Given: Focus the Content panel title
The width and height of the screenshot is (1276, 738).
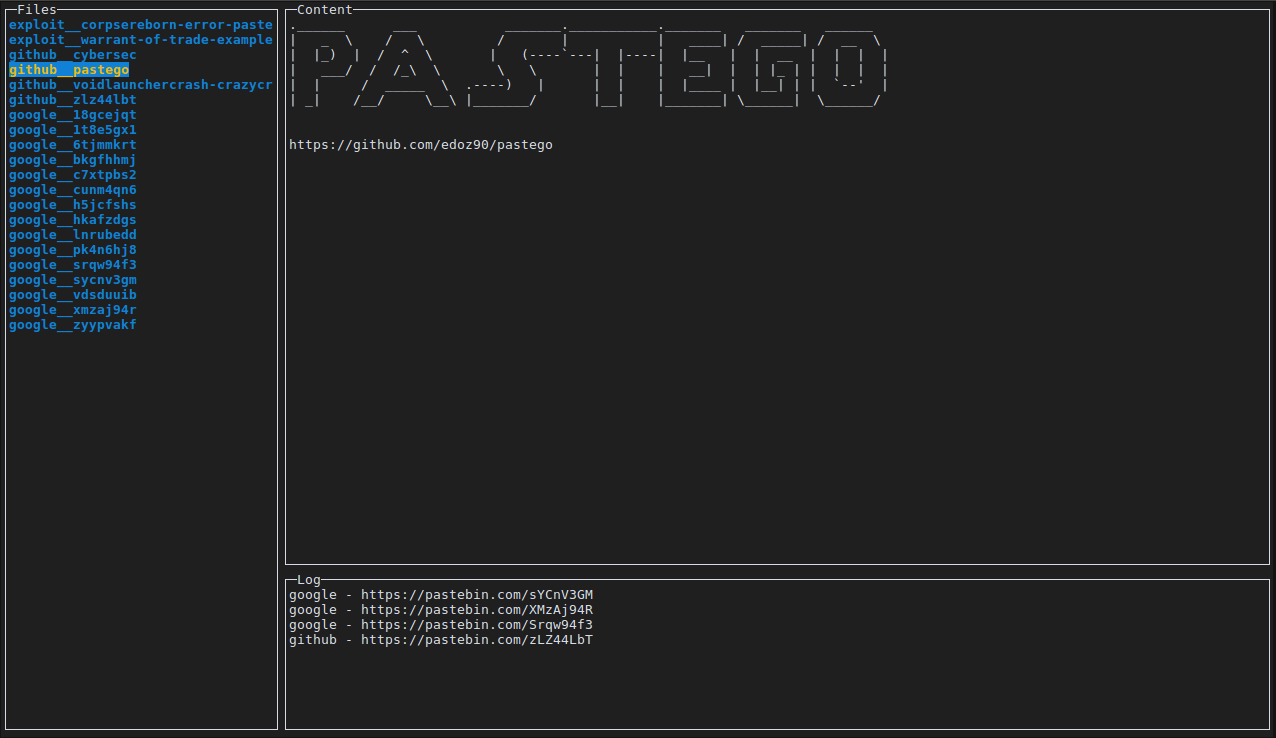Looking at the screenshot, I should 325,10.
